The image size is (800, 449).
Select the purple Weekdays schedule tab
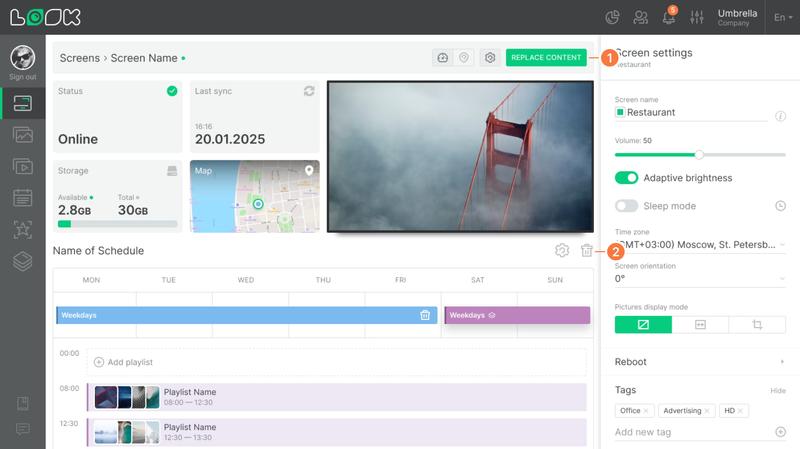click(x=517, y=315)
